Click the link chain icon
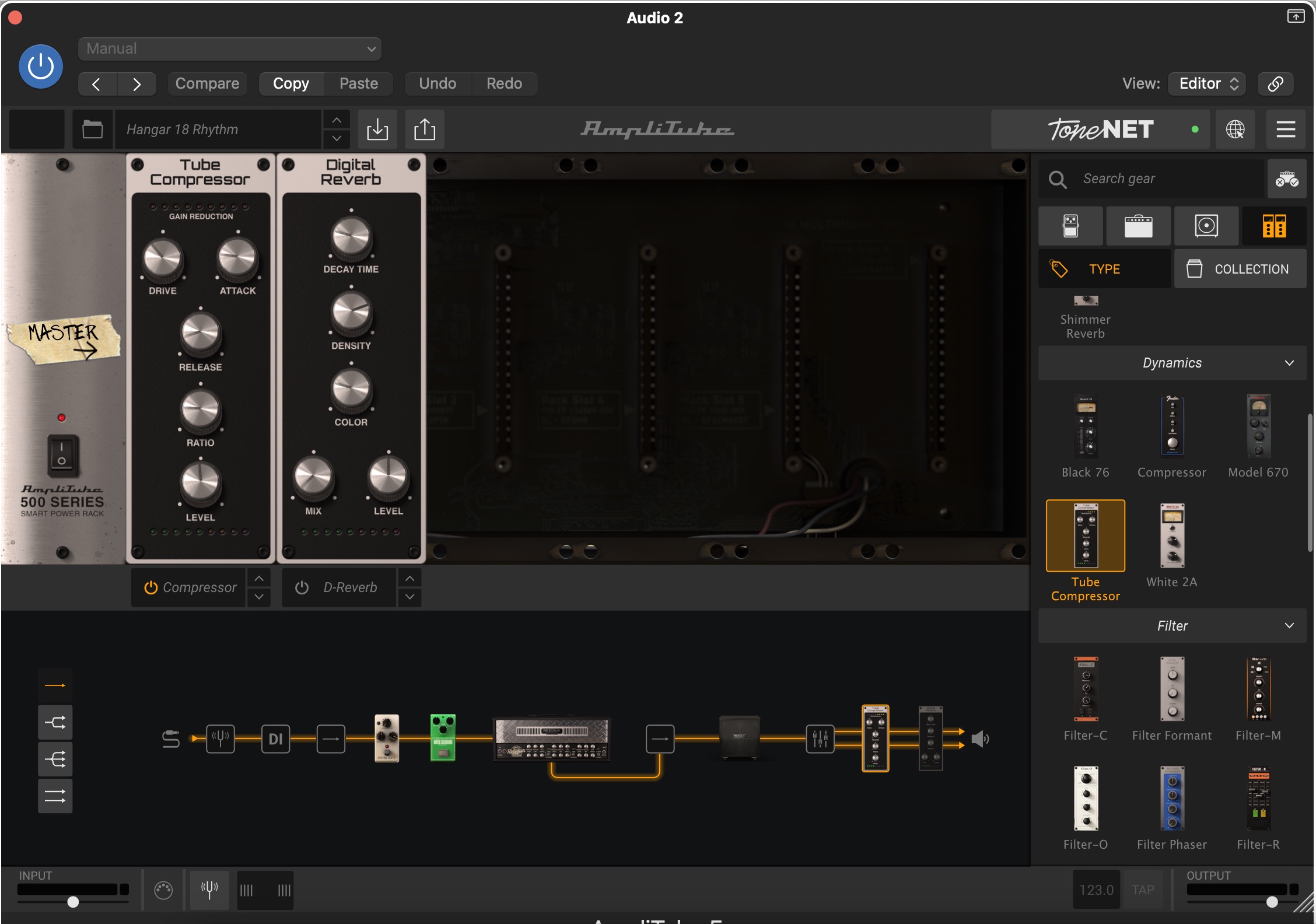This screenshot has height=924, width=1316. tap(1276, 84)
